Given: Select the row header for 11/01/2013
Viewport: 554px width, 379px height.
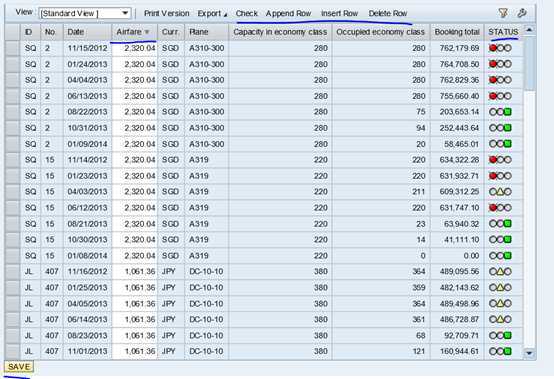Looking at the screenshot, I should tap(12, 351).
